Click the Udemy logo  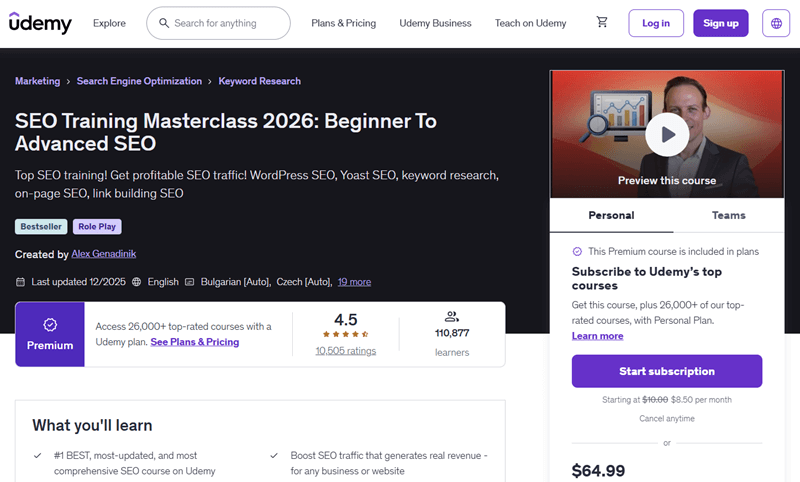coord(40,23)
